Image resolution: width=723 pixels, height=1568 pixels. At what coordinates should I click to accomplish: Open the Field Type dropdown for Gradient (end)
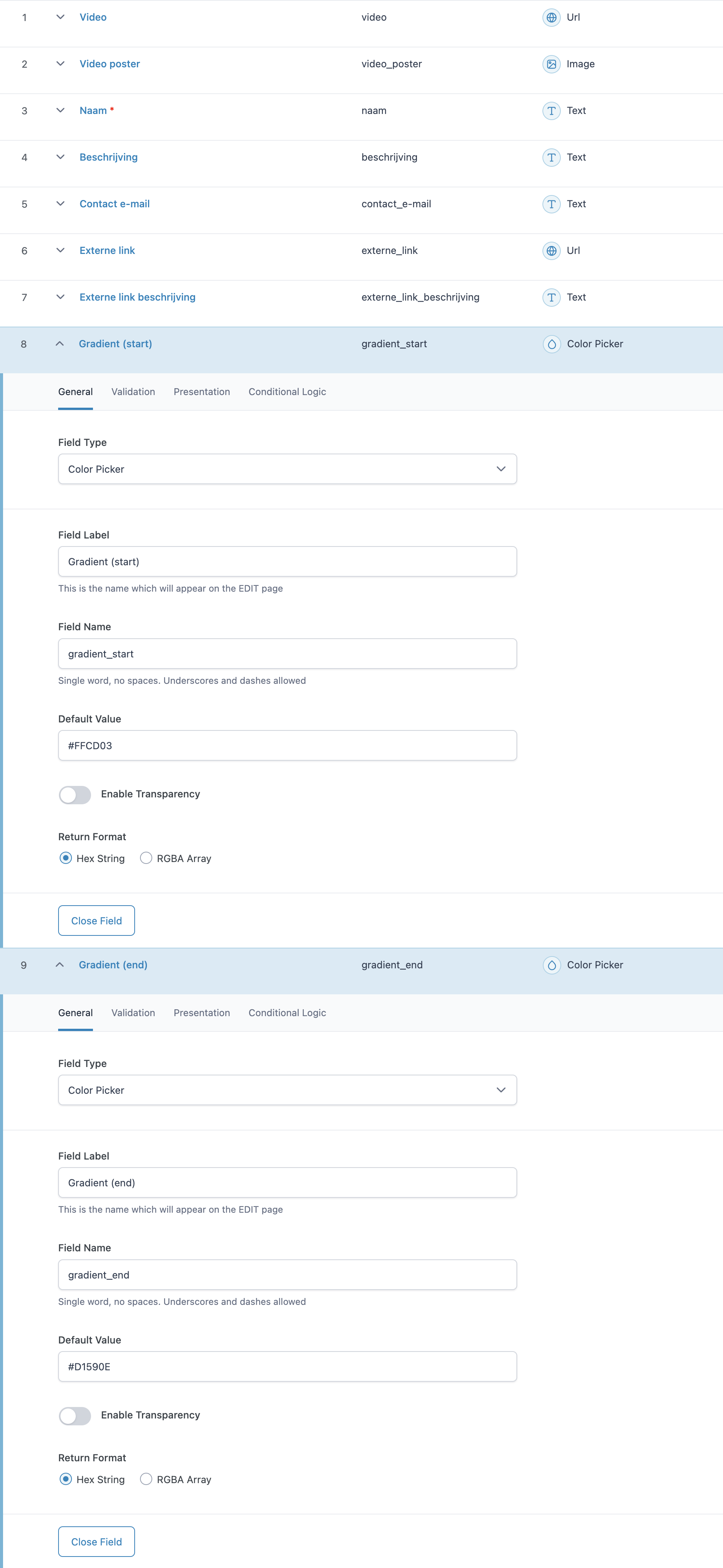[x=287, y=1090]
